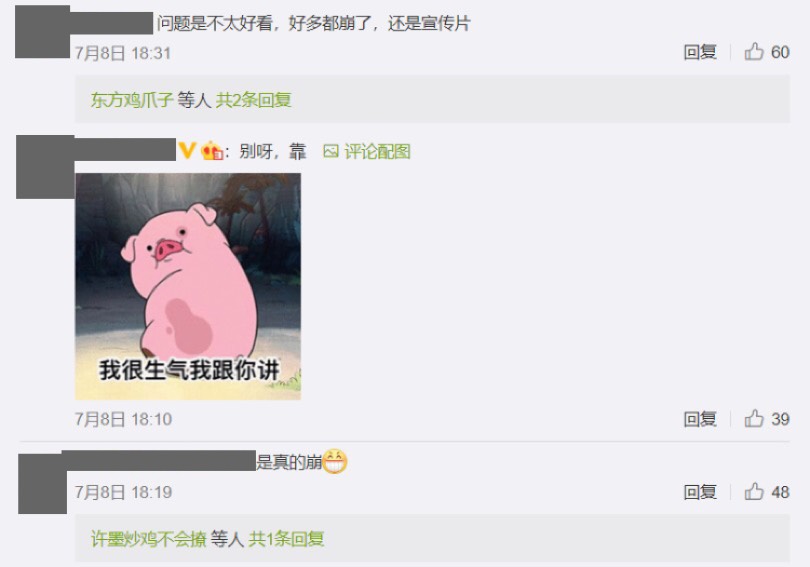This screenshot has width=810, height=567.
Task: Open user 东方鸡爪子's profile
Action: pos(132,100)
